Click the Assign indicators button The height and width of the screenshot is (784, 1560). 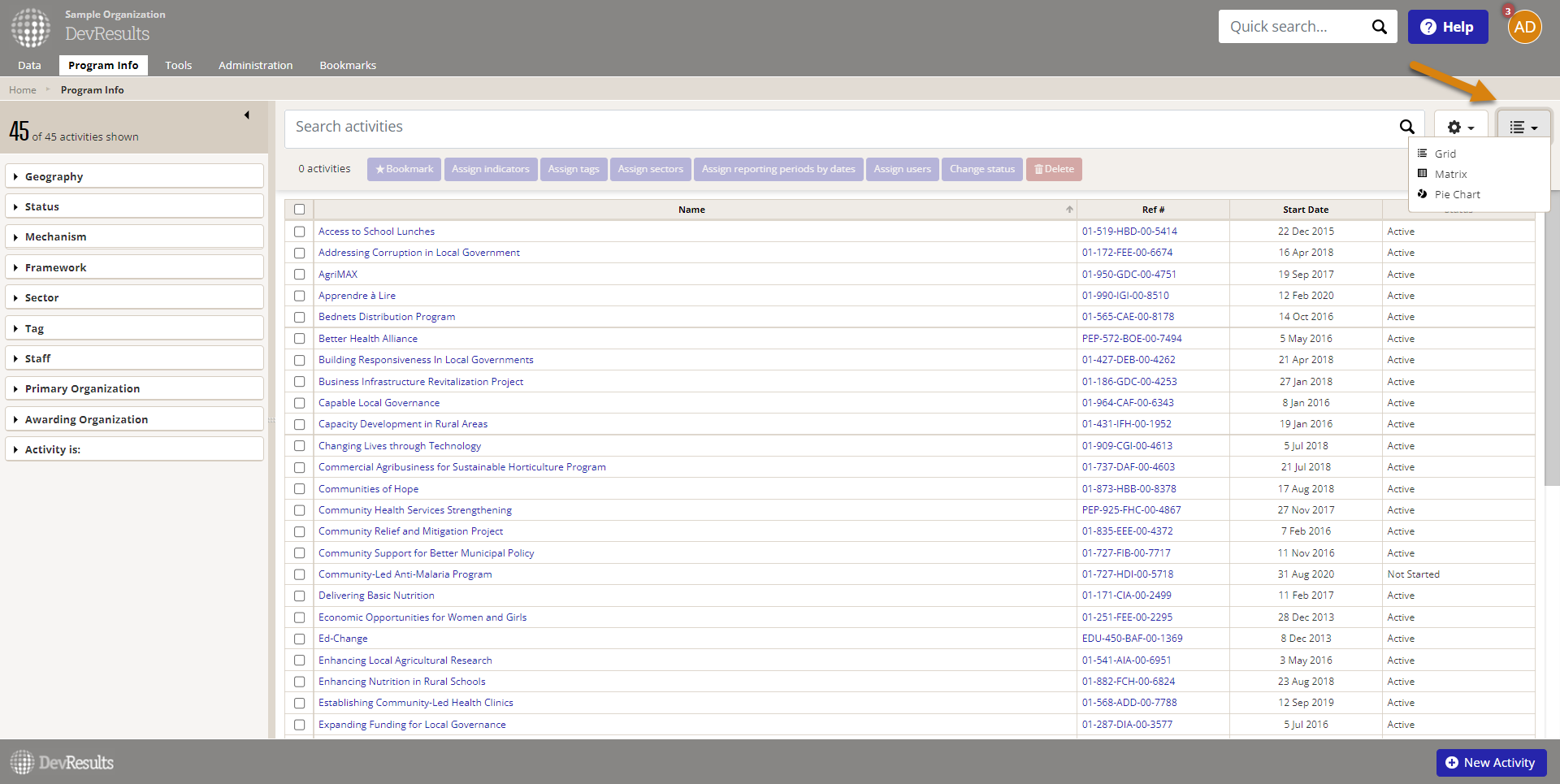pos(491,169)
